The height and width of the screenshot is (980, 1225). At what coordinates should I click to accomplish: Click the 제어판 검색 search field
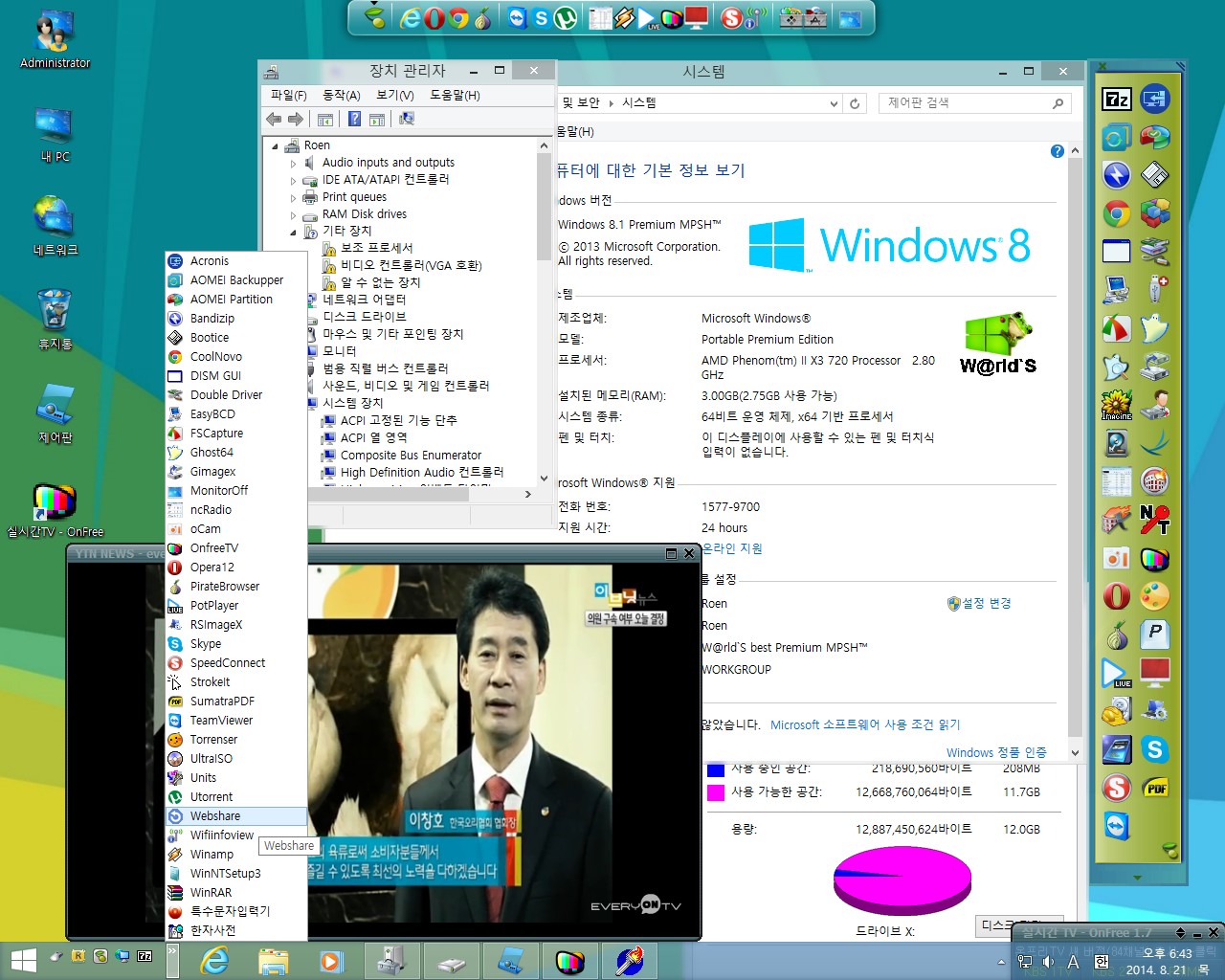(x=973, y=103)
